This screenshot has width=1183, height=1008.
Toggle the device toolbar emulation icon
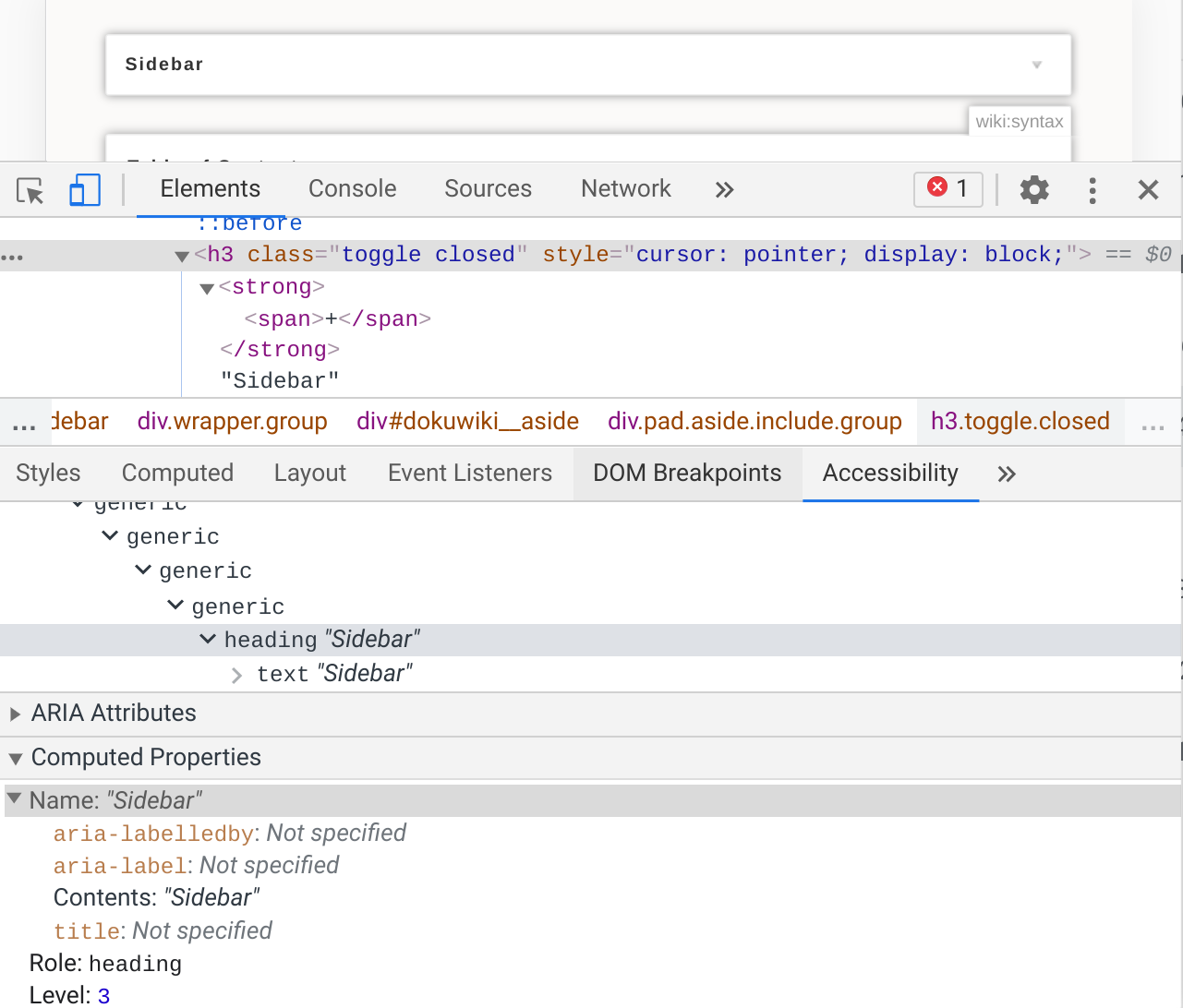point(84,189)
